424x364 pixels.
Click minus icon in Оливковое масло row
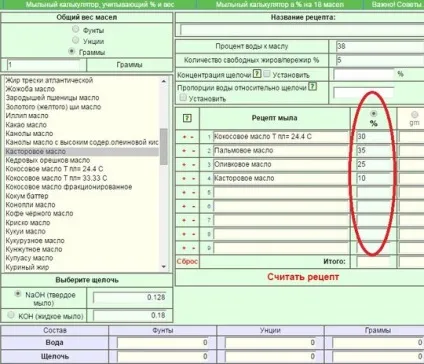point(193,165)
